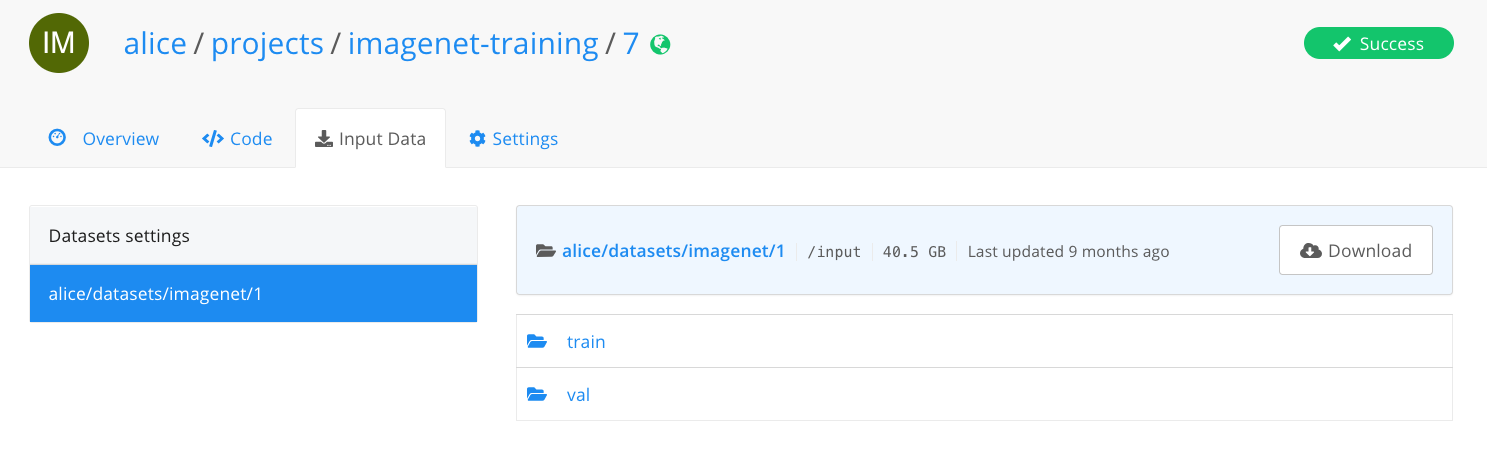1487x465 pixels.
Task: Select the Input Data tab
Action: [x=370, y=138]
